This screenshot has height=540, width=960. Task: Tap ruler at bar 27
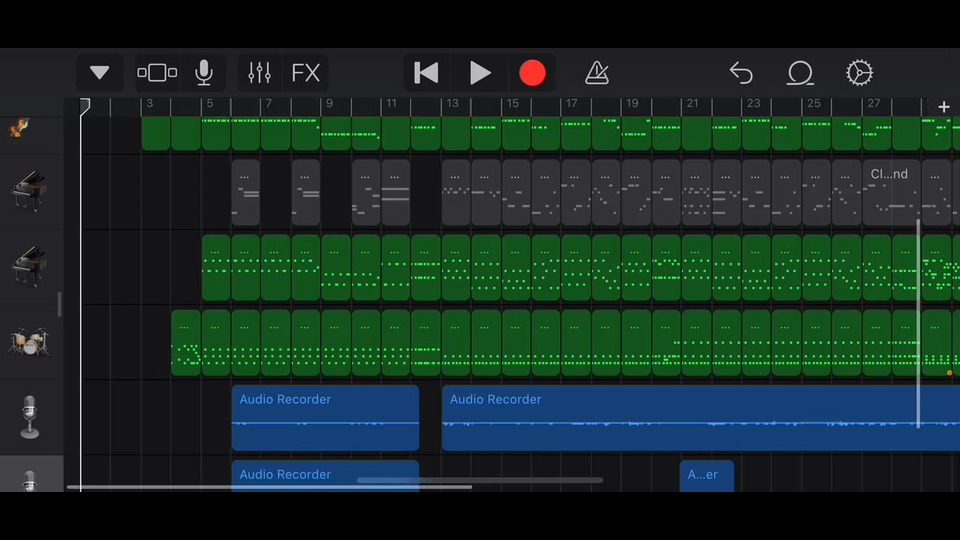pos(874,104)
